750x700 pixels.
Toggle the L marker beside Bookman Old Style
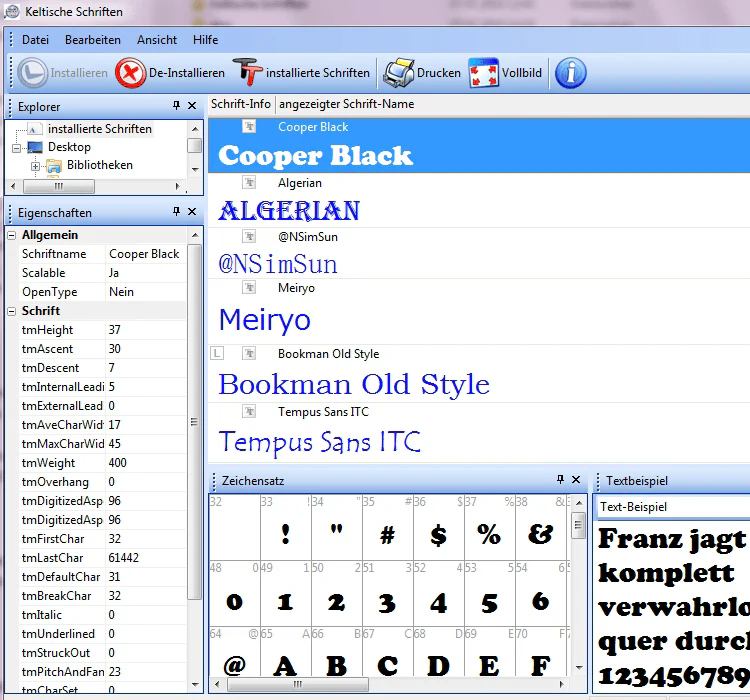pyautogui.click(x=217, y=354)
